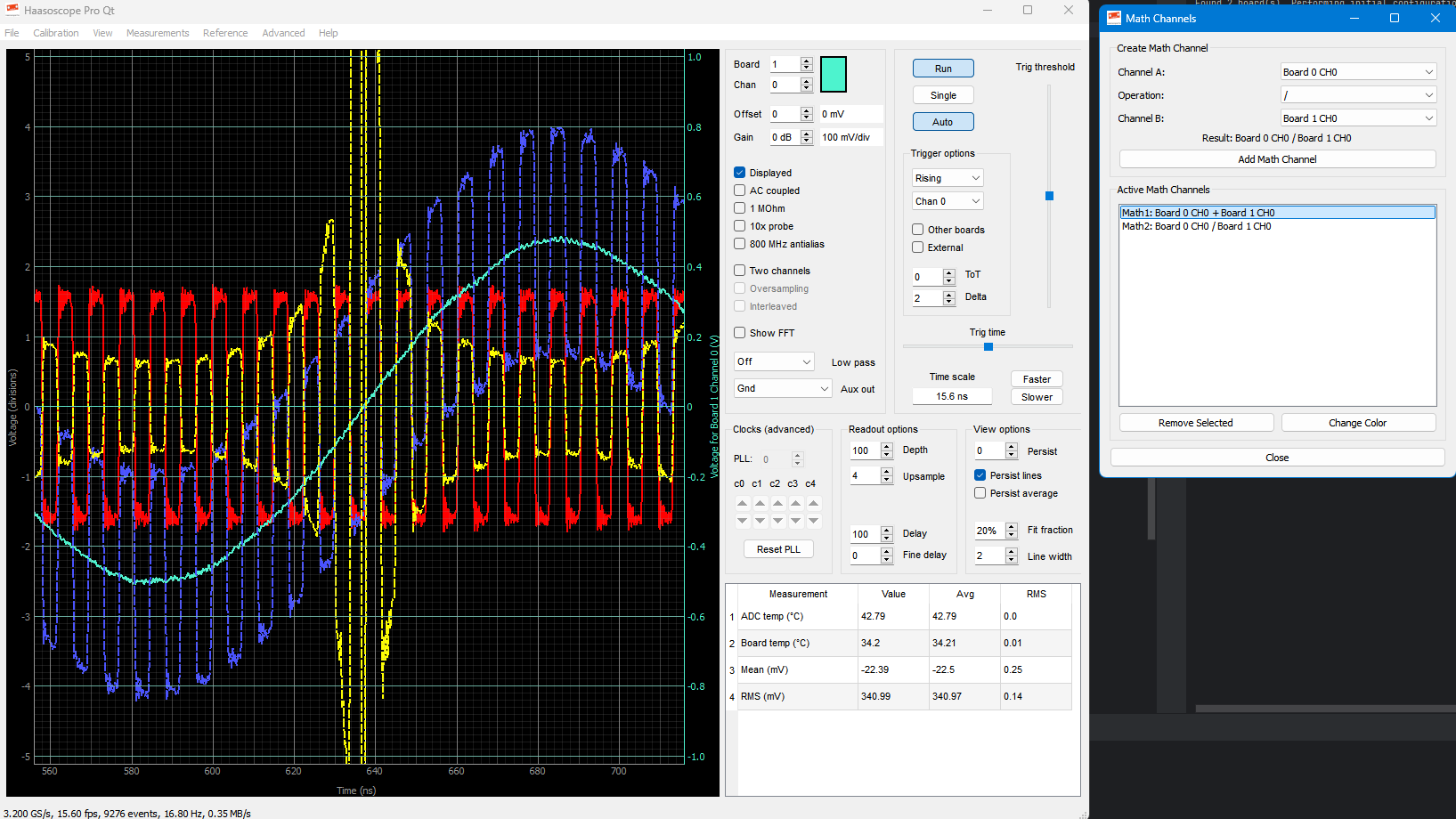Screen dimensions: 1456x819
Task: Open the Rising trigger edge dropdown
Action: click(x=947, y=178)
